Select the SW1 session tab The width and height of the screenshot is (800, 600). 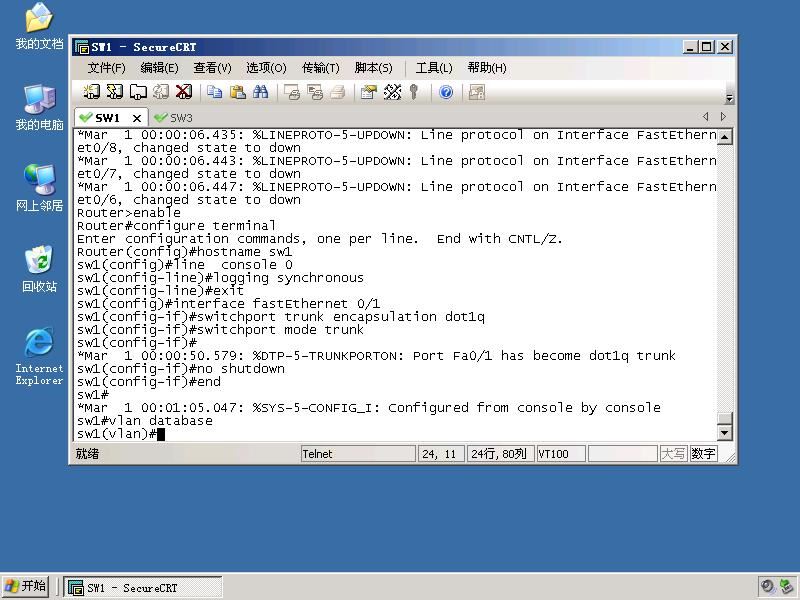click(106, 118)
